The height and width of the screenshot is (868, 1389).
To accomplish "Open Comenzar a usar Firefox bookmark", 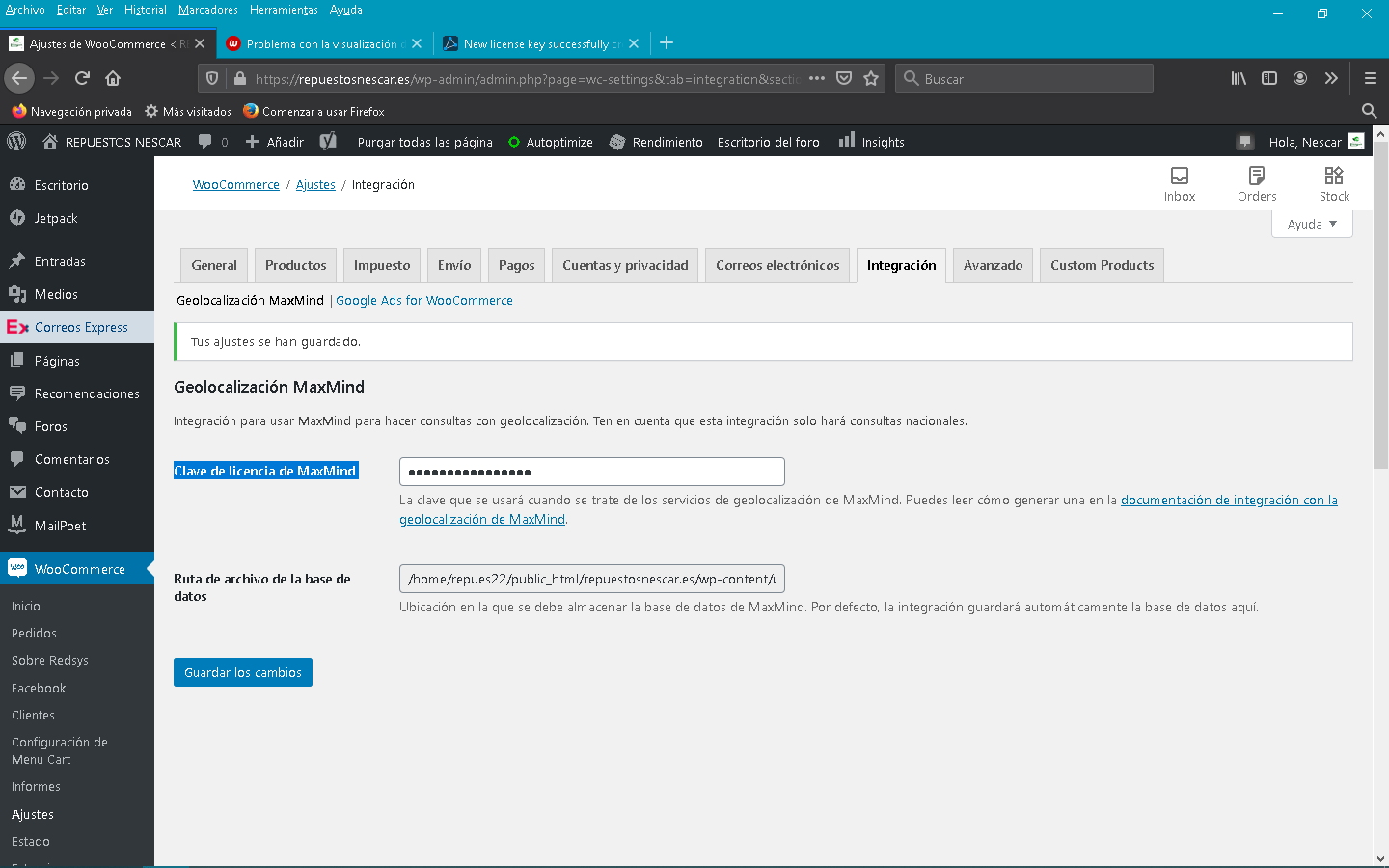I will pyautogui.click(x=313, y=111).
